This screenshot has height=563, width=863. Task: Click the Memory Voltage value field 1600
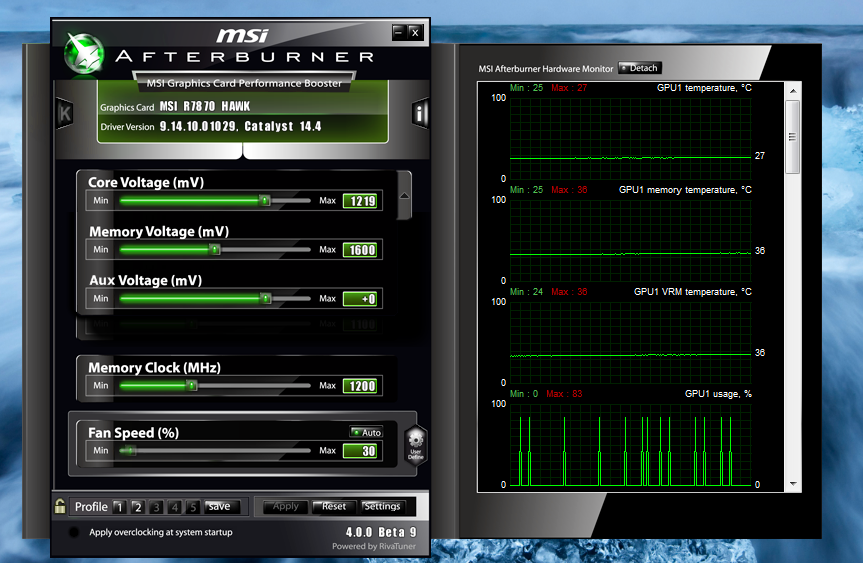coord(362,250)
